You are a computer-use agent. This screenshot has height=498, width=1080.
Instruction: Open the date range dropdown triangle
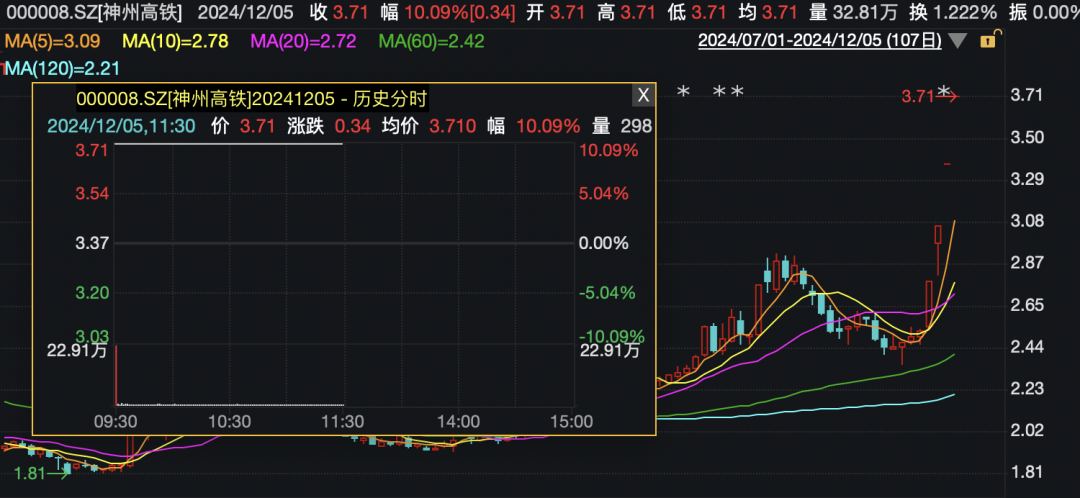(957, 41)
